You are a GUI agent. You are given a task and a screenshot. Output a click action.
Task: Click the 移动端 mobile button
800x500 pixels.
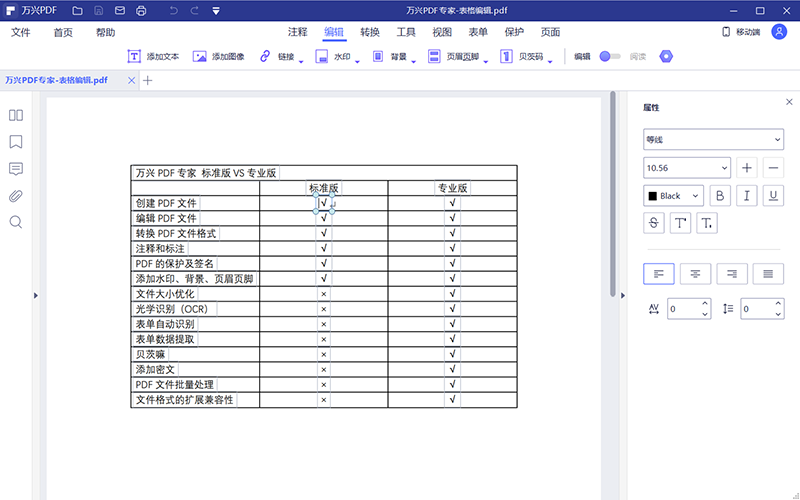740,32
